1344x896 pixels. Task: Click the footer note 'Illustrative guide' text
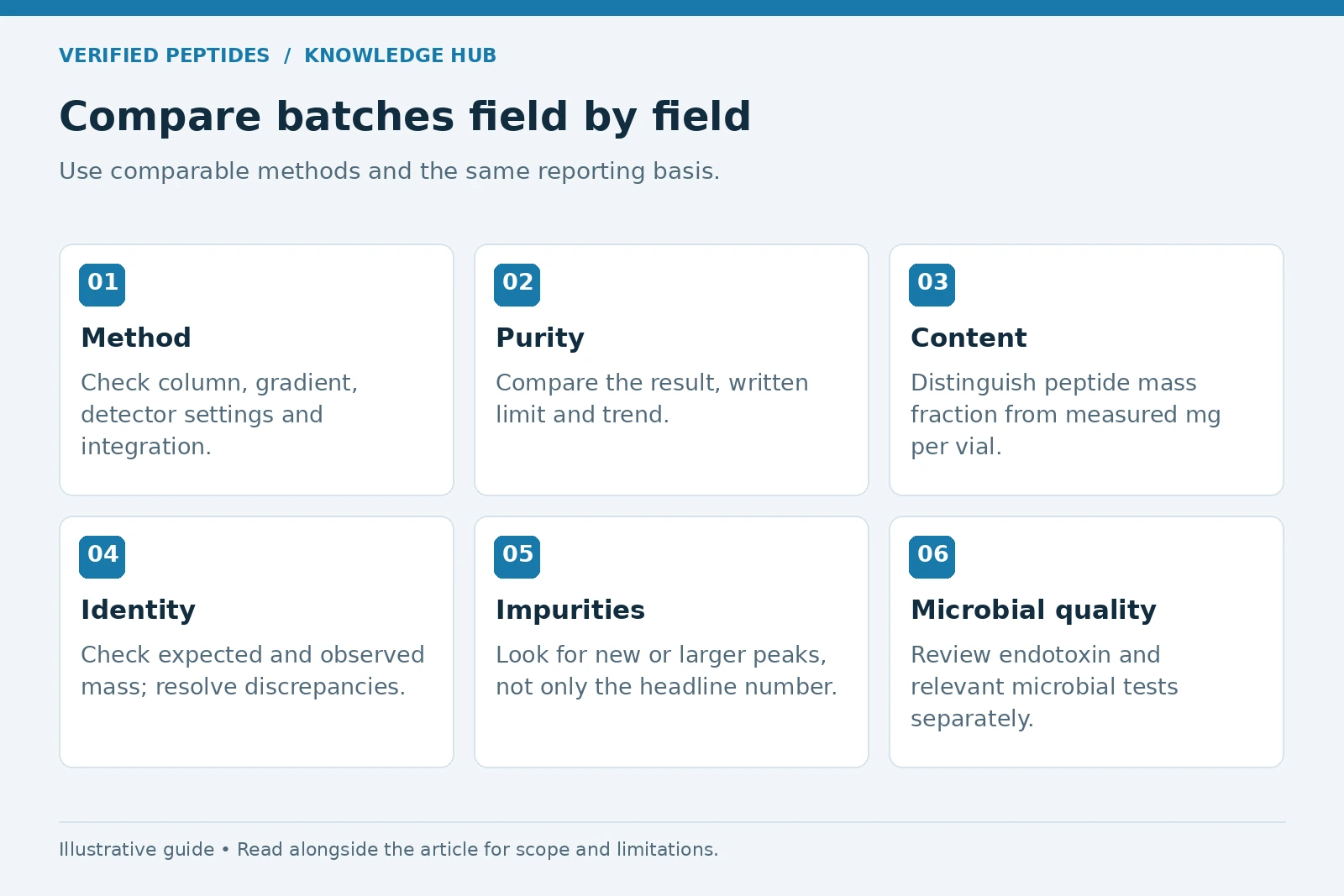(388, 850)
